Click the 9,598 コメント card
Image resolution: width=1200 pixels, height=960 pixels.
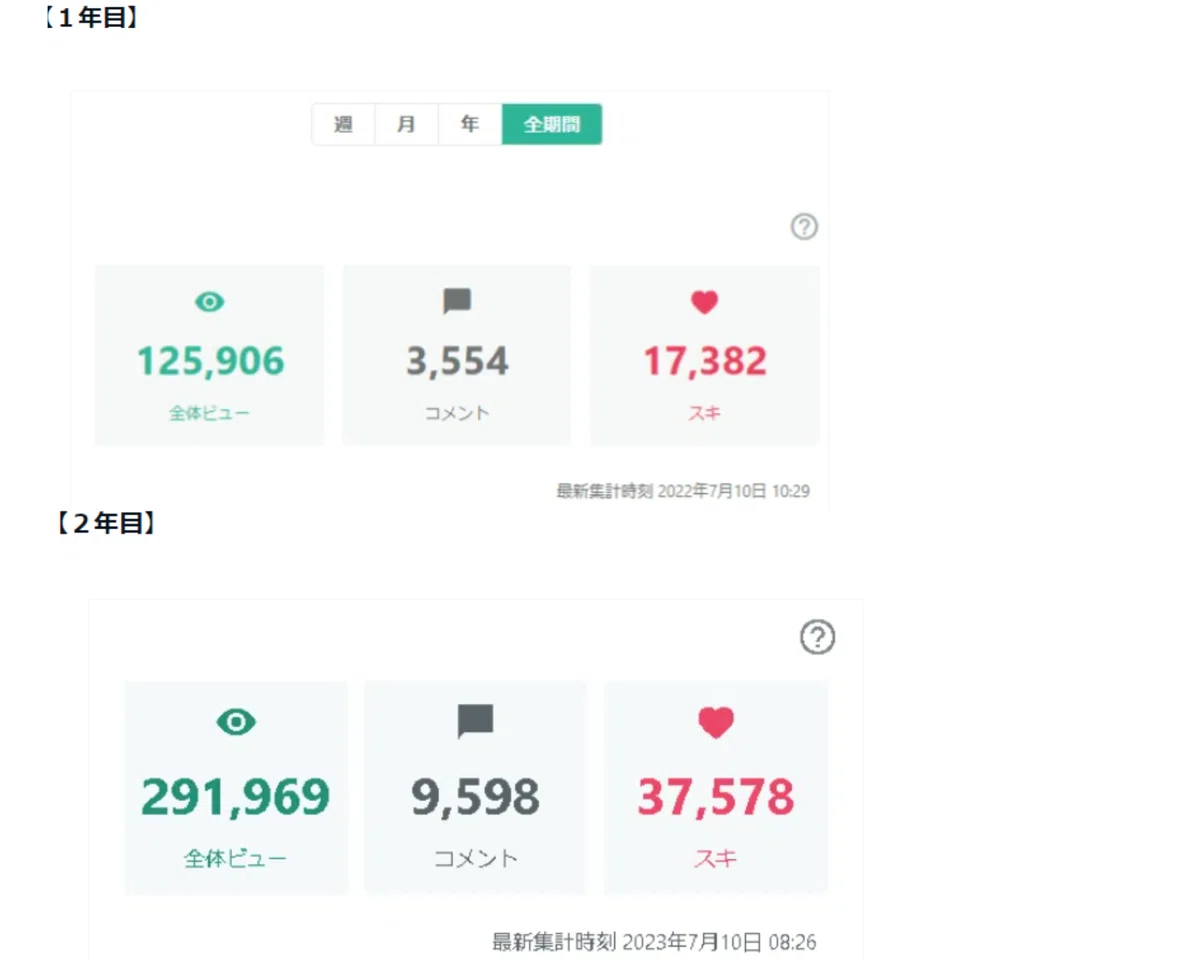tap(476, 787)
